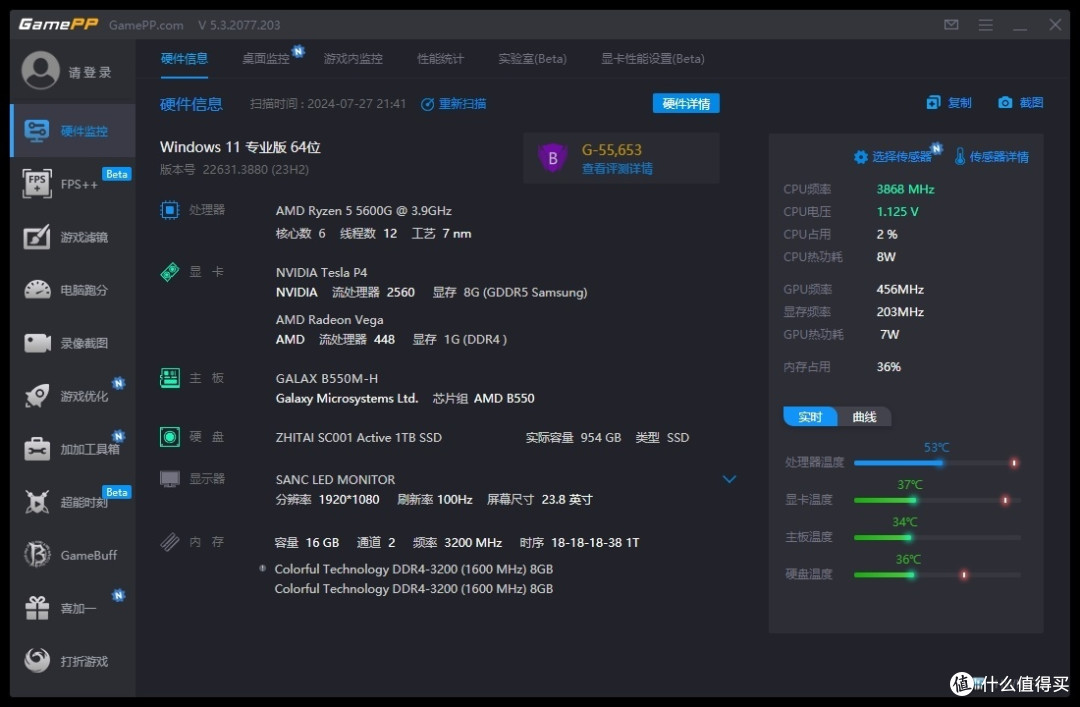Click the user avatar login icon
This screenshot has height=707, width=1080.
[x=40, y=70]
